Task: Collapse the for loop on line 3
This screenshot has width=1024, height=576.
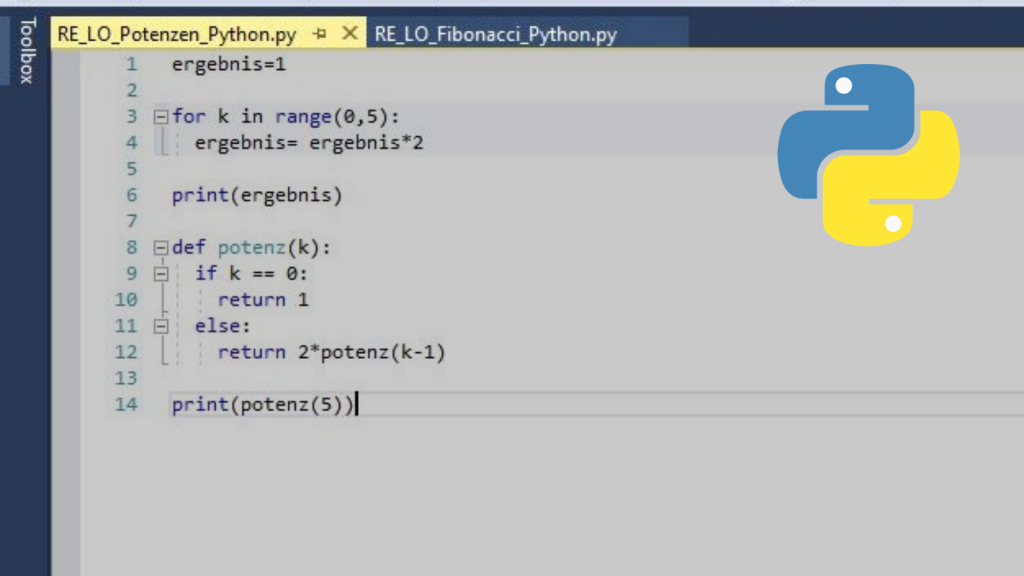Action: coord(160,117)
